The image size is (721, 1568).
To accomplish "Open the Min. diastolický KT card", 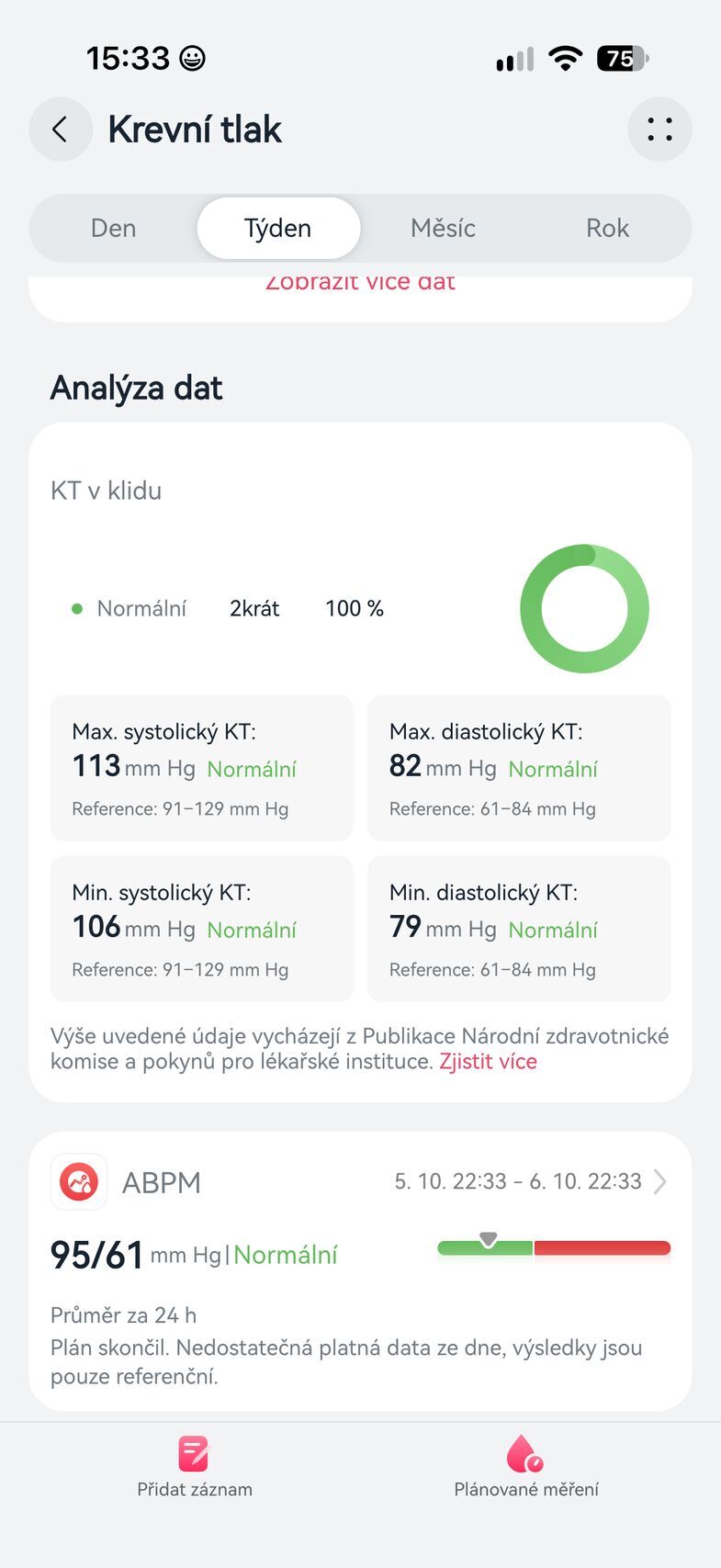I will pyautogui.click(x=519, y=929).
